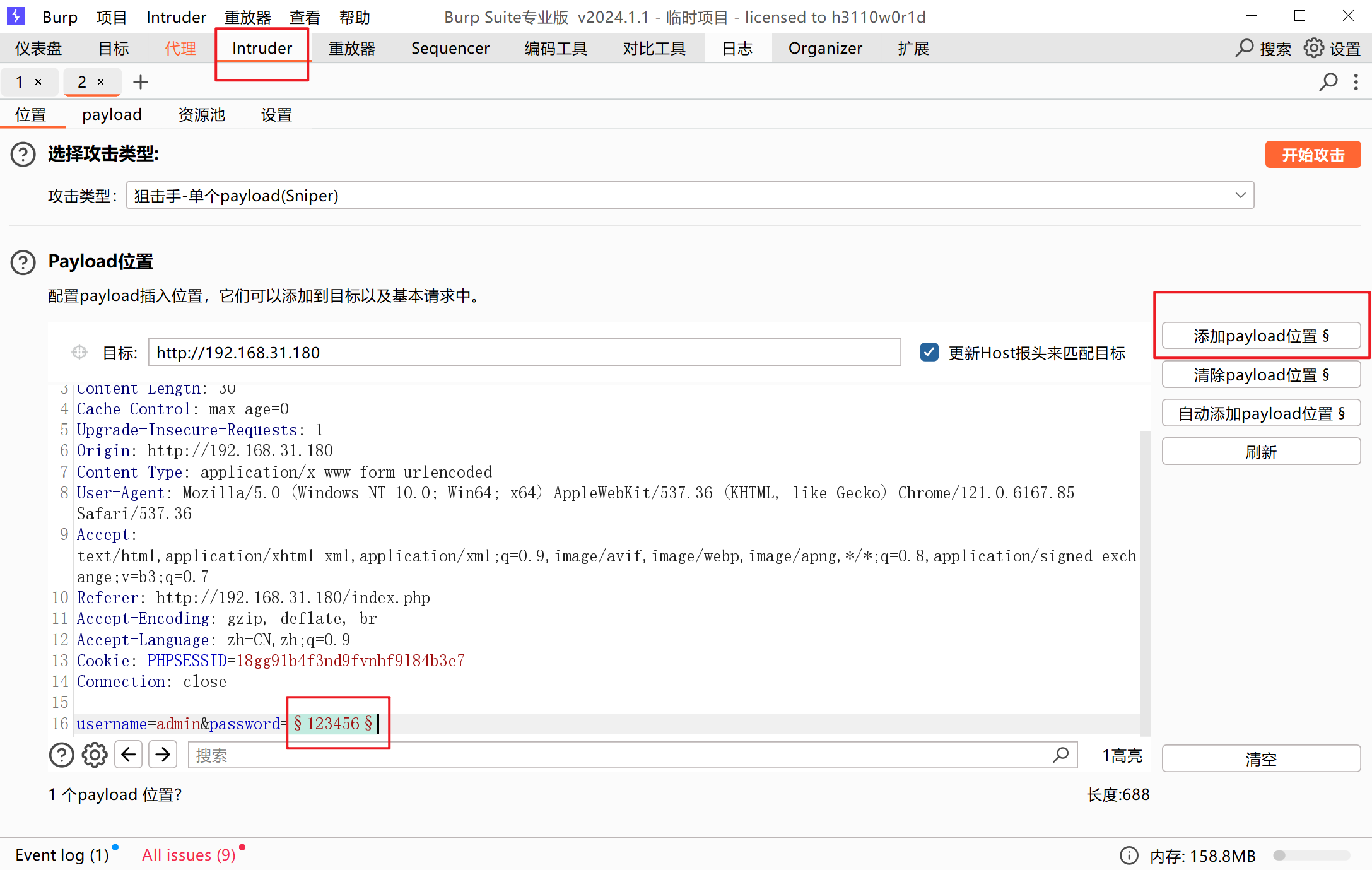Switch to the Sequencer tab
This screenshot has height=870, width=1372.
pos(450,49)
